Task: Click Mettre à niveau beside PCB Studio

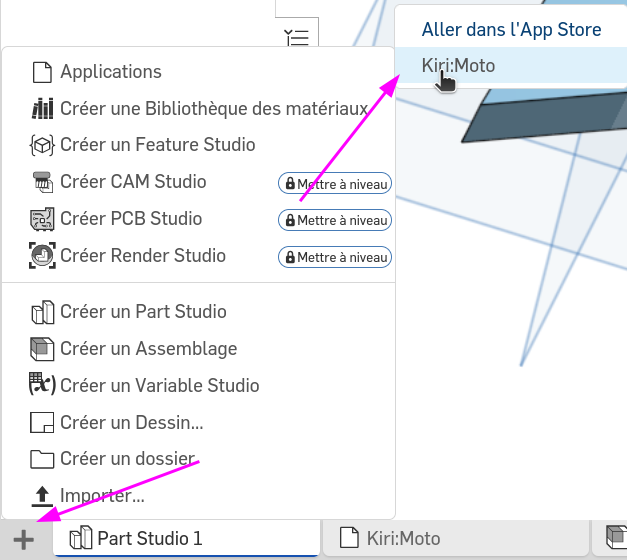Action: (335, 220)
